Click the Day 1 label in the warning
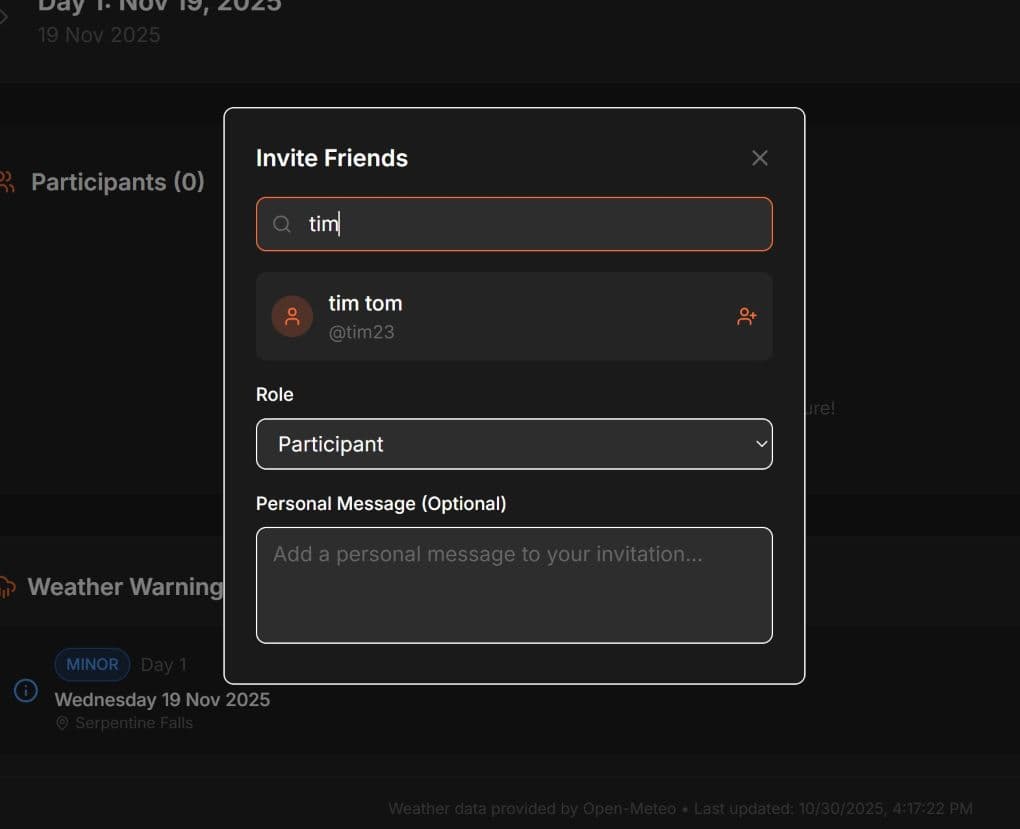The image size is (1020, 829). 163,664
